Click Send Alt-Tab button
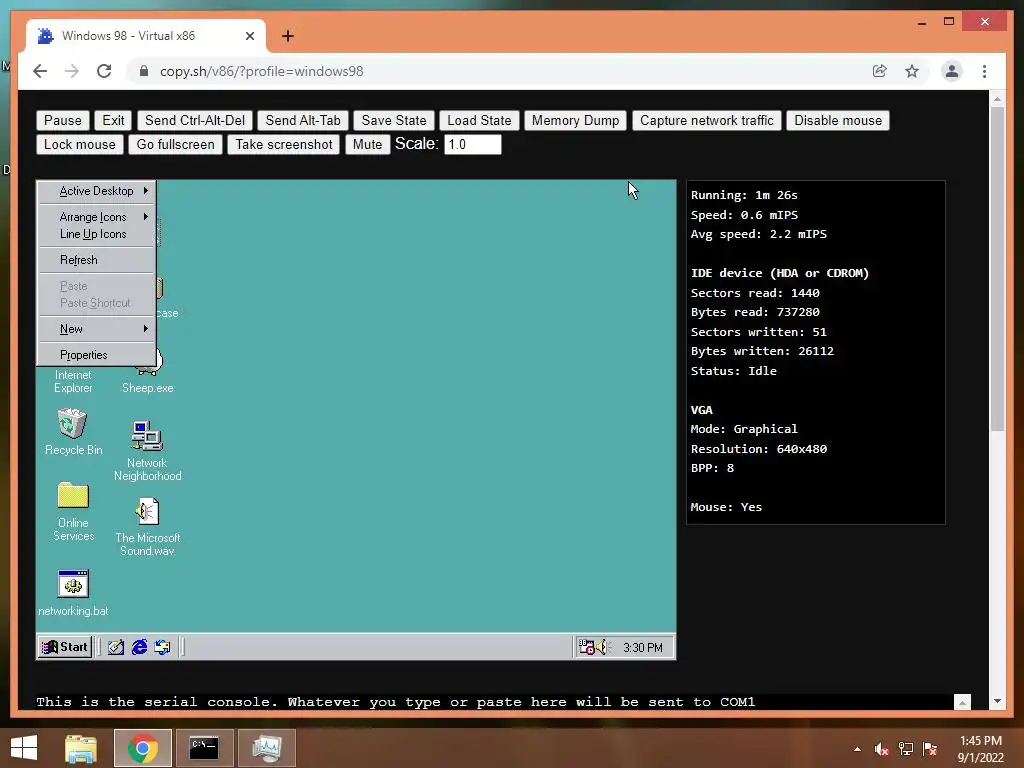This screenshot has width=1024, height=768. (x=303, y=120)
